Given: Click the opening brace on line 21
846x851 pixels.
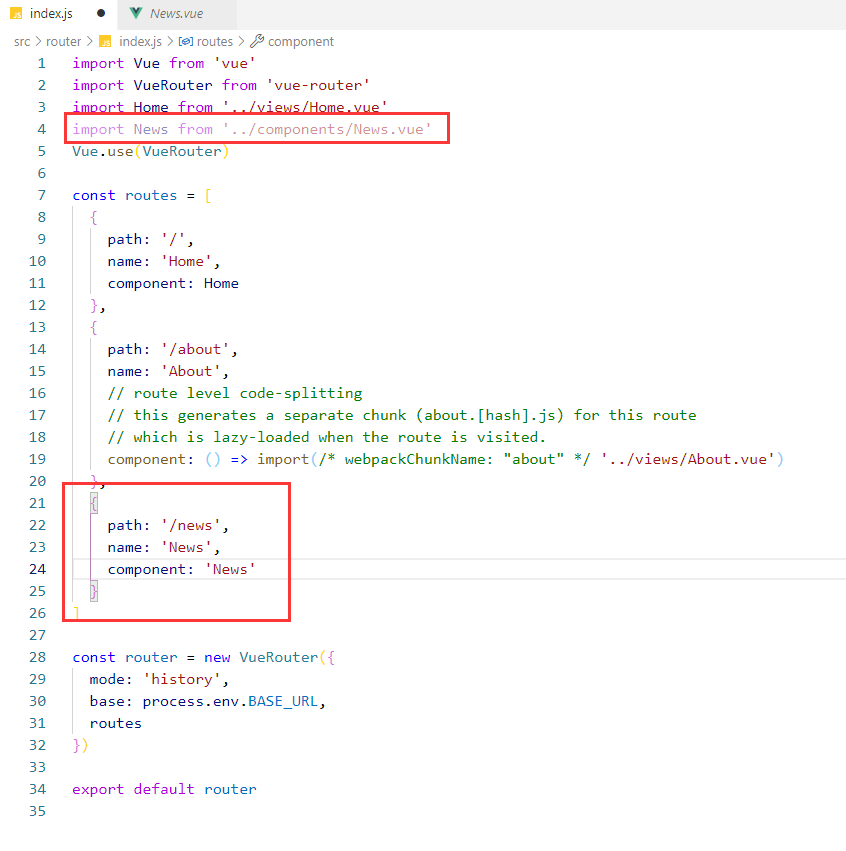Looking at the screenshot, I should [x=94, y=503].
